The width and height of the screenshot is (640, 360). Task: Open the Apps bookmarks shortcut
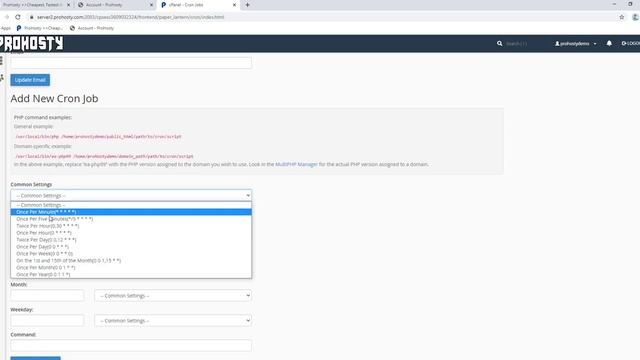[6, 28]
